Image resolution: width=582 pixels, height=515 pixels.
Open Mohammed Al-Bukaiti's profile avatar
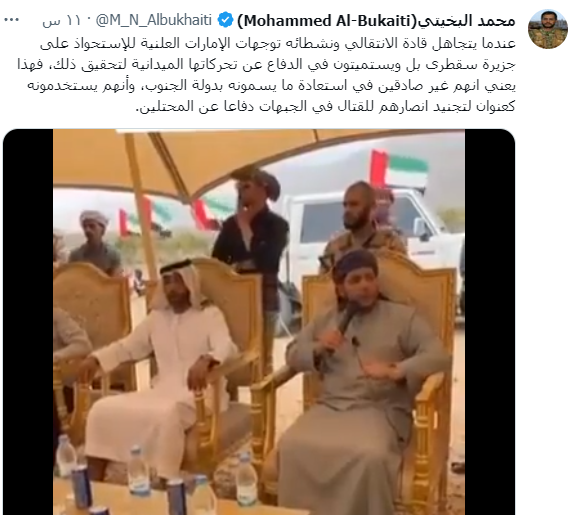pyautogui.click(x=548, y=29)
